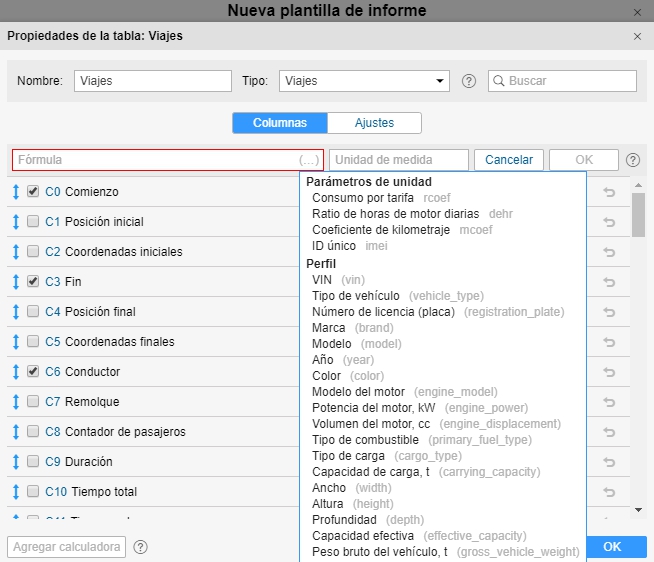Click the reorder arrows icon for C1 Posición inicial
This screenshot has width=654, height=562.
(16, 222)
